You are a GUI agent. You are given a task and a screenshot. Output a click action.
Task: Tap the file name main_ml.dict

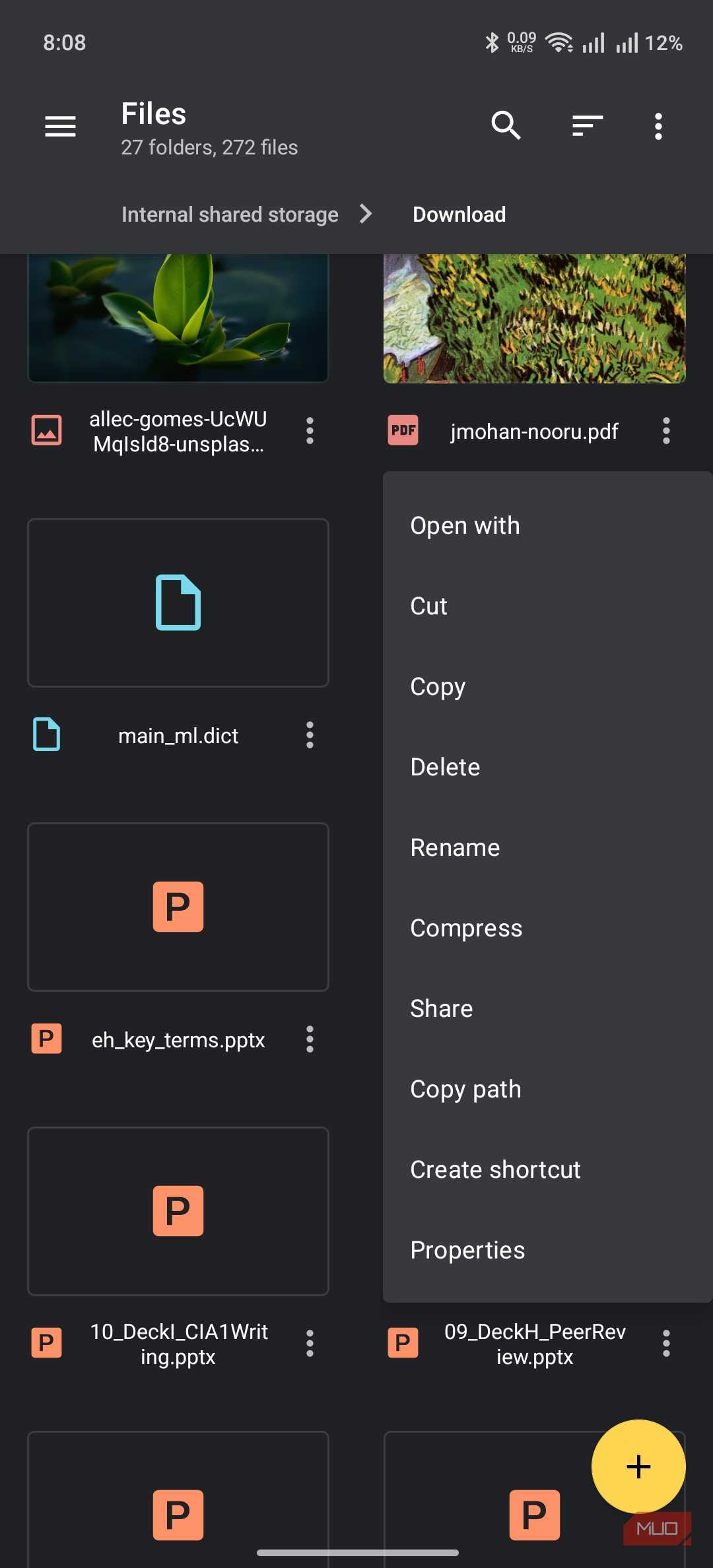pos(178,736)
